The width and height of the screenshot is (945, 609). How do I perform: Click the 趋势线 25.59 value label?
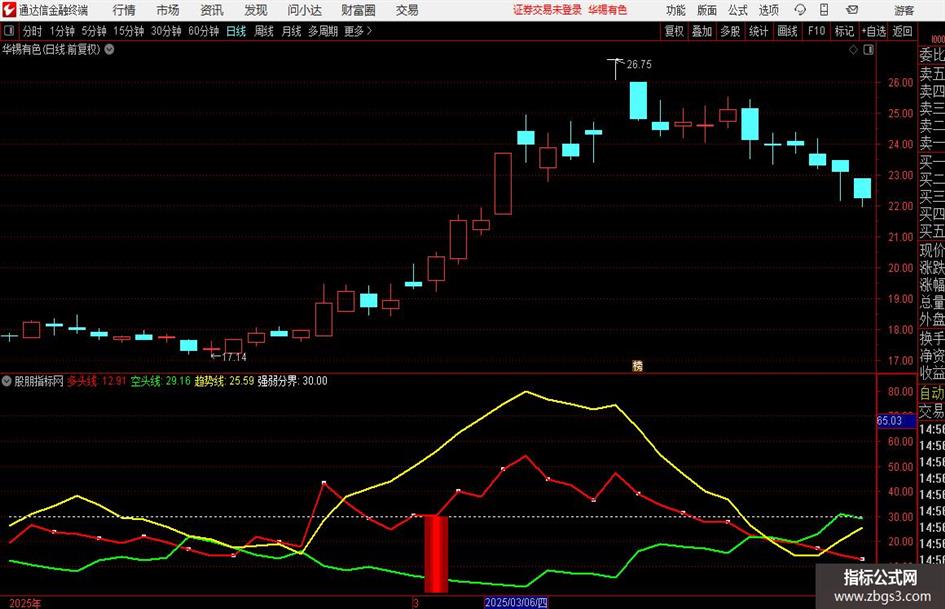click(x=224, y=381)
